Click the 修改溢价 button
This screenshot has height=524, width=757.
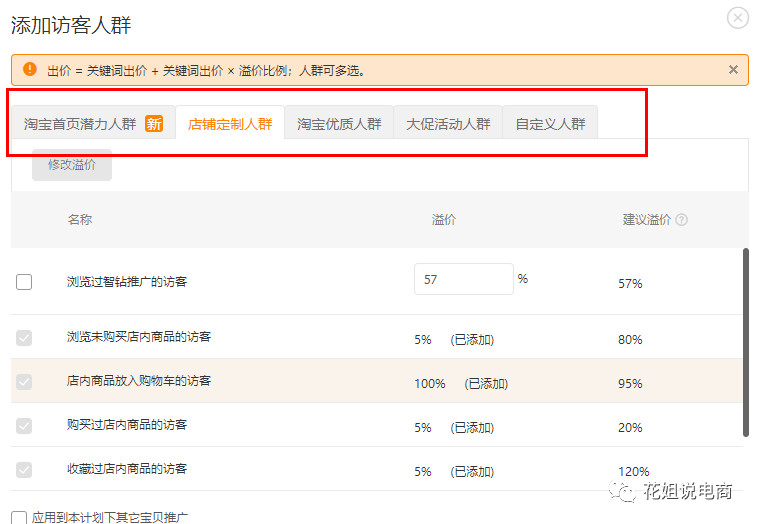point(72,165)
